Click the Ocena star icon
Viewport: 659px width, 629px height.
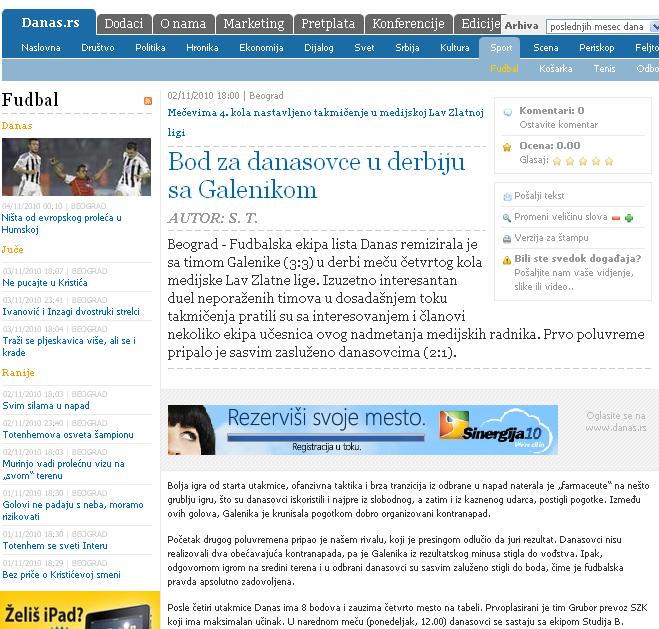pyautogui.click(x=507, y=147)
